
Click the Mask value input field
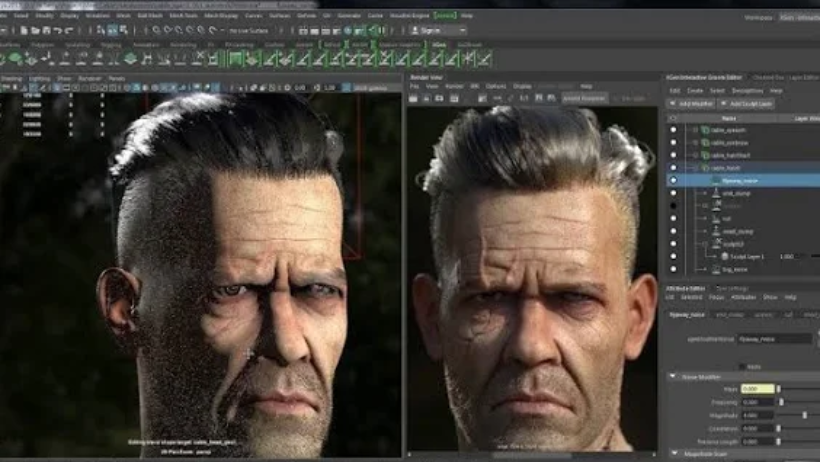757,389
